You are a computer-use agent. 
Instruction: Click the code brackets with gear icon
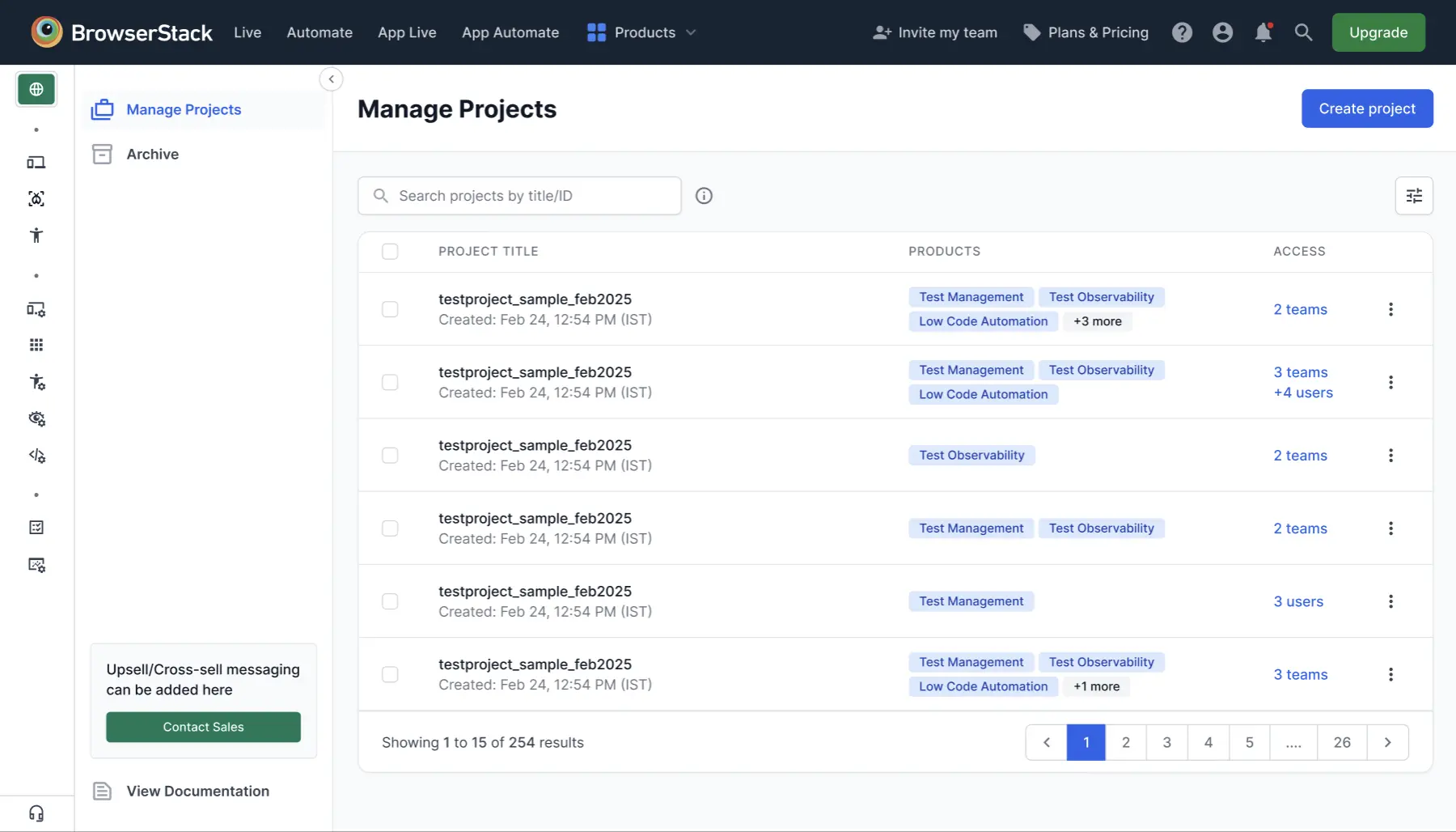point(36,456)
